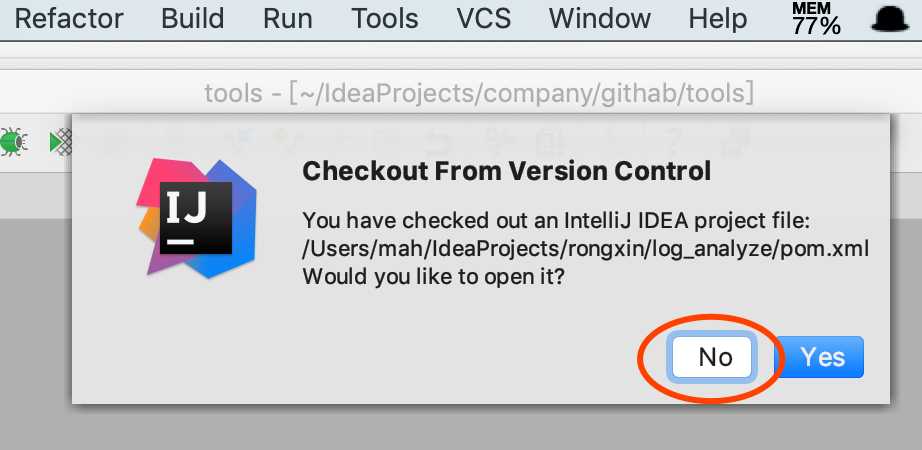Click the green Debug bug icon
The height and width of the screenshot is (450, 922).
(x=13, y=142)
